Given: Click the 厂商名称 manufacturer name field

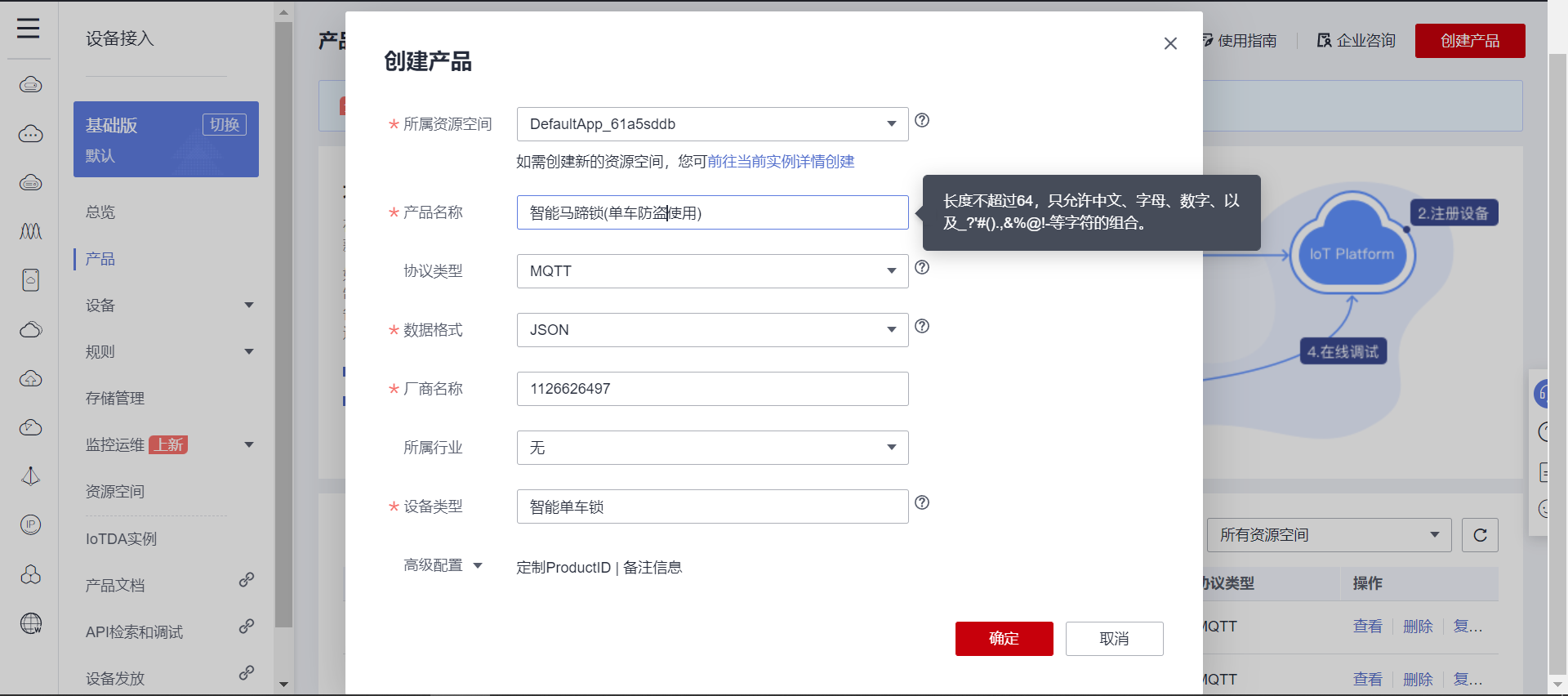Looking at the screenshot, I should tap(712, 389).
